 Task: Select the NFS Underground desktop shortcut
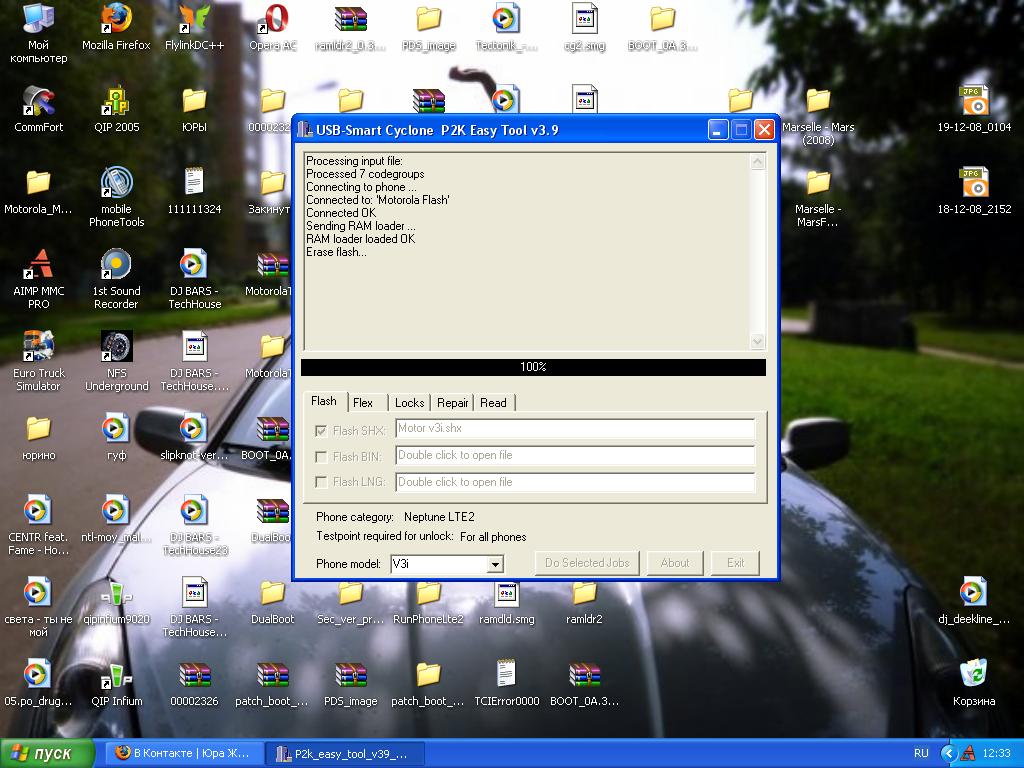pyautogui.click(x=116, y=360)
